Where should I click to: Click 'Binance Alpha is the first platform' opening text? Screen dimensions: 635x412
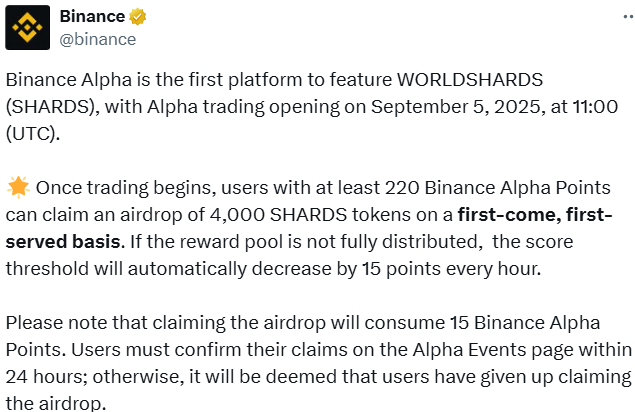[154, 80]
